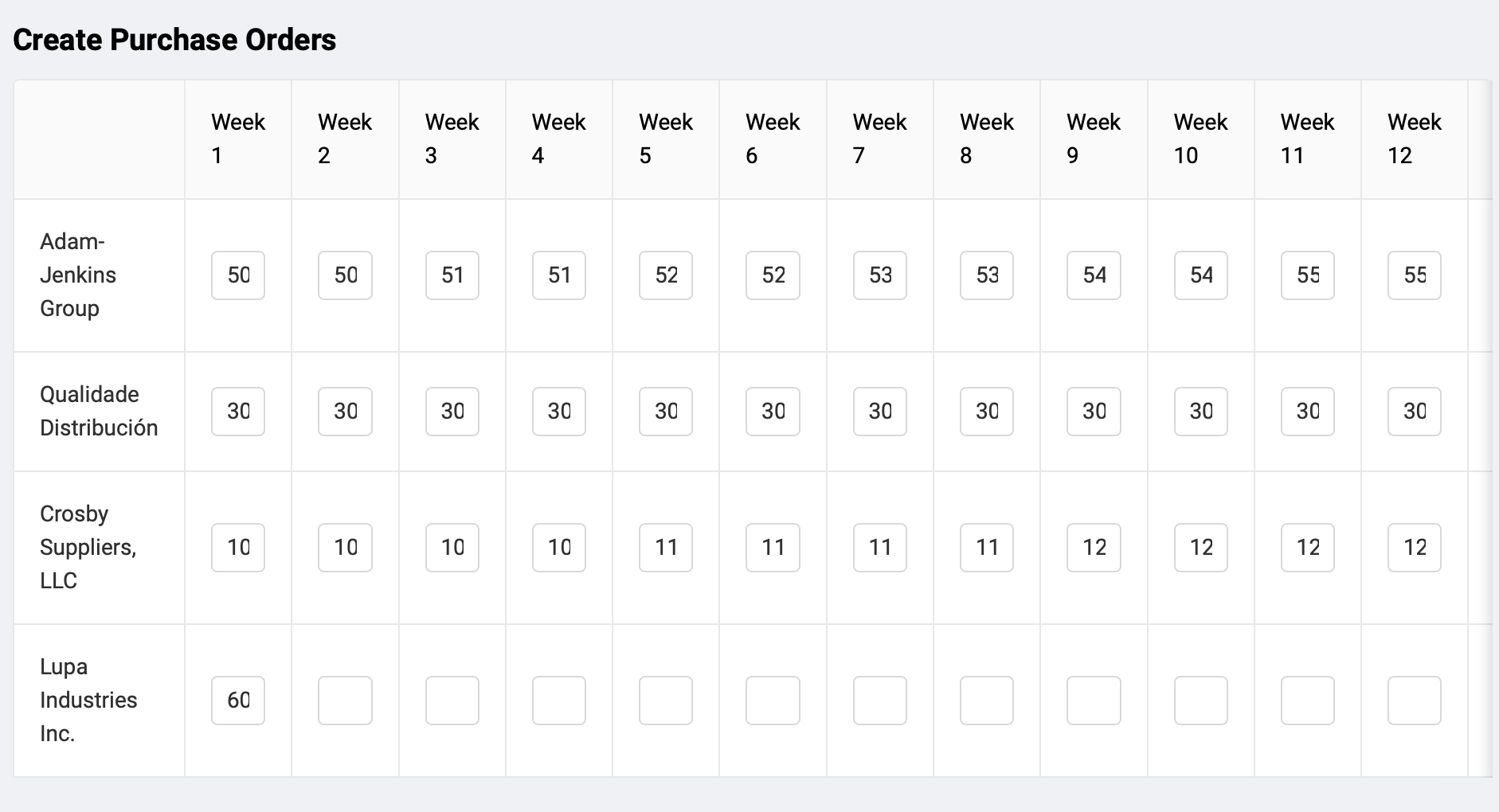The width and height of the screenshot is (1499, 812).
Task: Click Qualidade Distribución Week 1 input
Action: coord(237,412)
